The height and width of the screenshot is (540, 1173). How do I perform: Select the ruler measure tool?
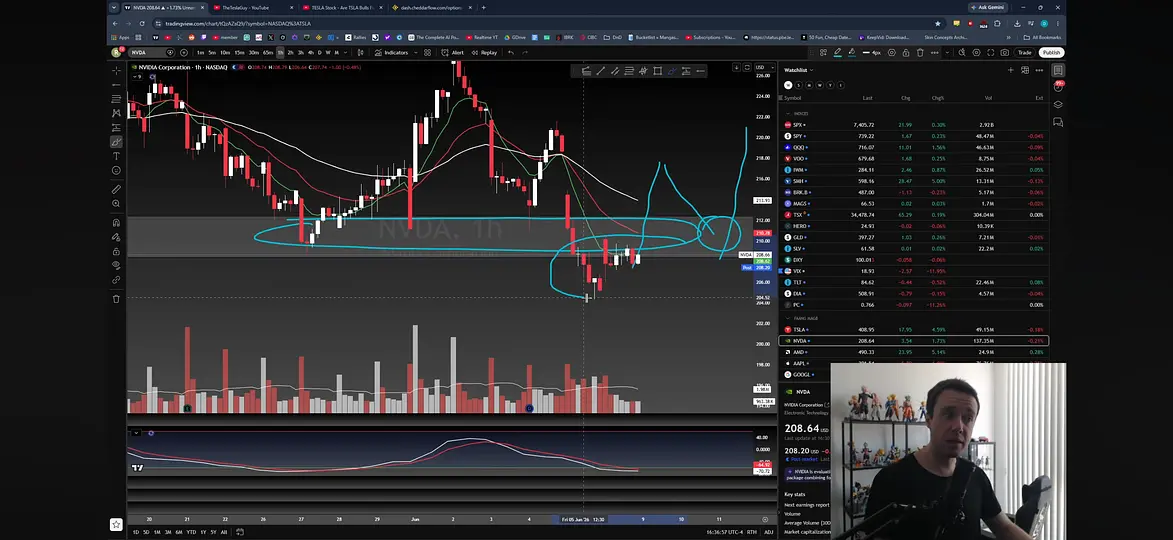[x=116, y=189]
